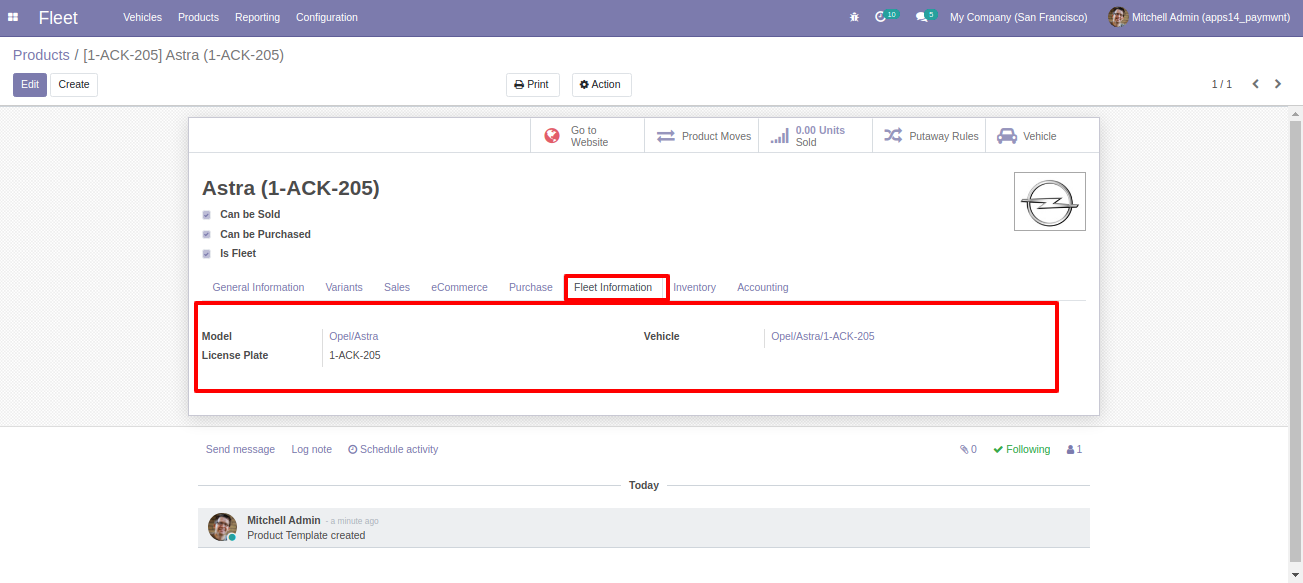
Task: Go to next record arrow
Action: 1278,84
